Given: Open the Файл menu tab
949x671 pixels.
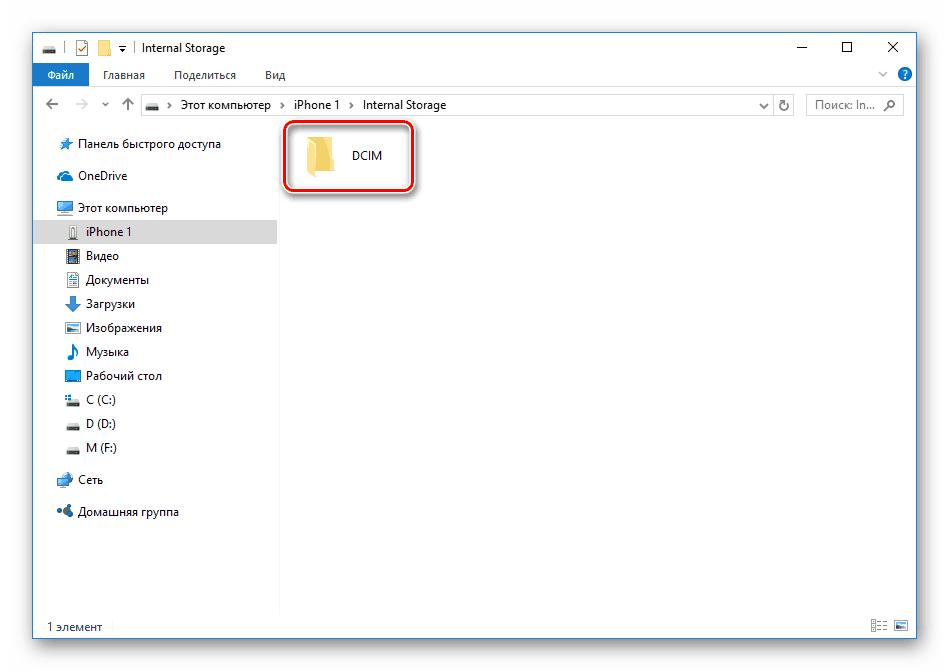Looking at the screenshot, I should 61,75.
